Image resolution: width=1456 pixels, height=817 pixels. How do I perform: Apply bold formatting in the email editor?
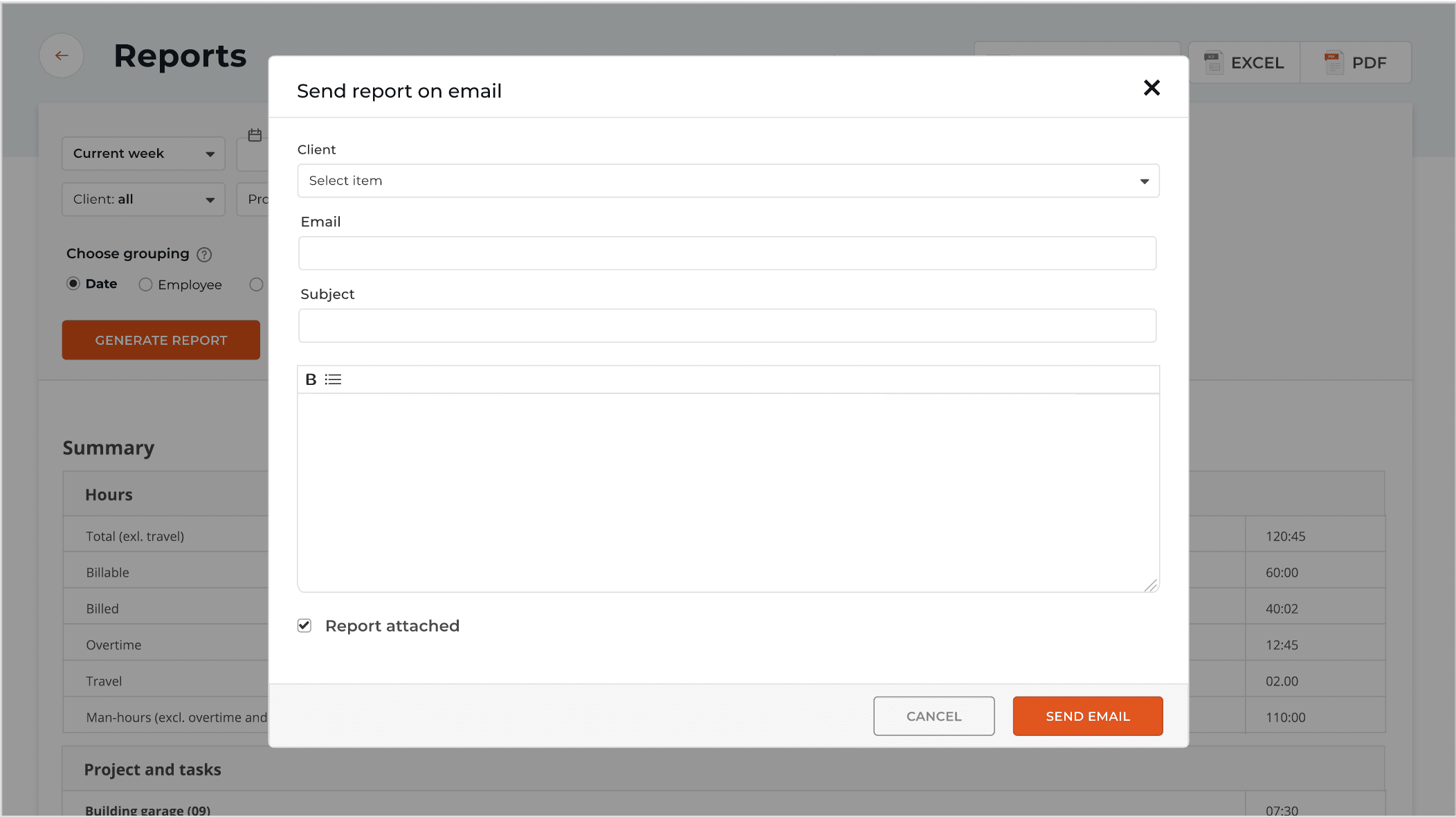point(311,379)
